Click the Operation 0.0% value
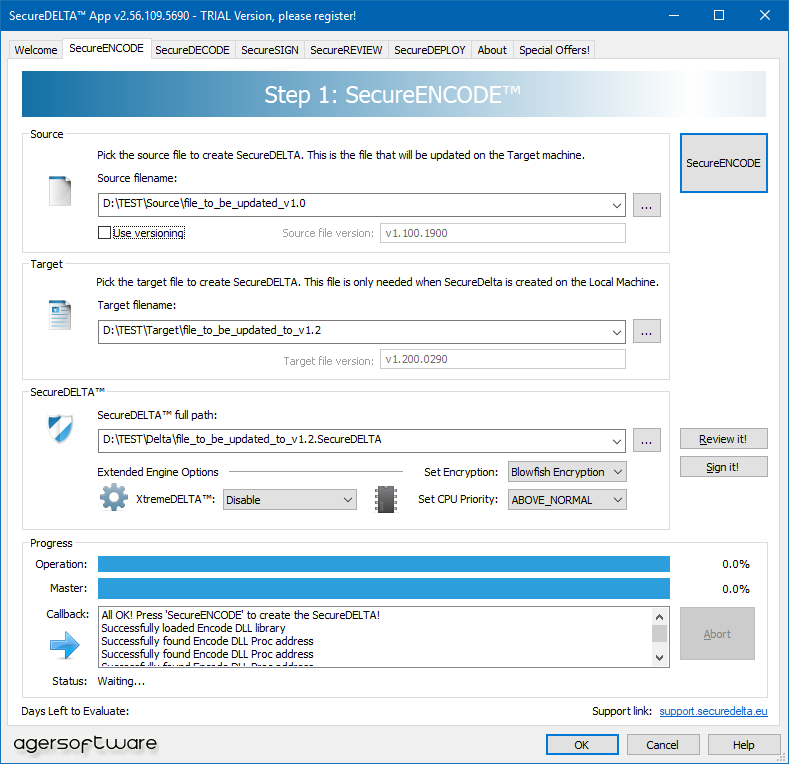 (x=736, y=564)
